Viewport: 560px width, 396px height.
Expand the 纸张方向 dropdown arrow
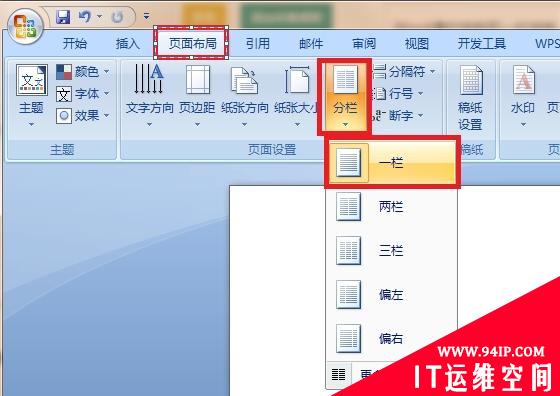click(x=245, y=124)
